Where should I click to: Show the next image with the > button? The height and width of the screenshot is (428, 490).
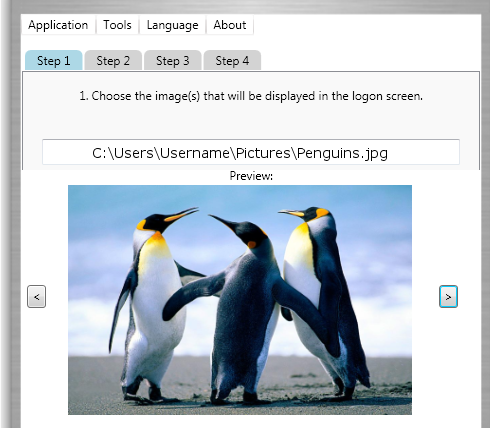click(x=448, y=296)
